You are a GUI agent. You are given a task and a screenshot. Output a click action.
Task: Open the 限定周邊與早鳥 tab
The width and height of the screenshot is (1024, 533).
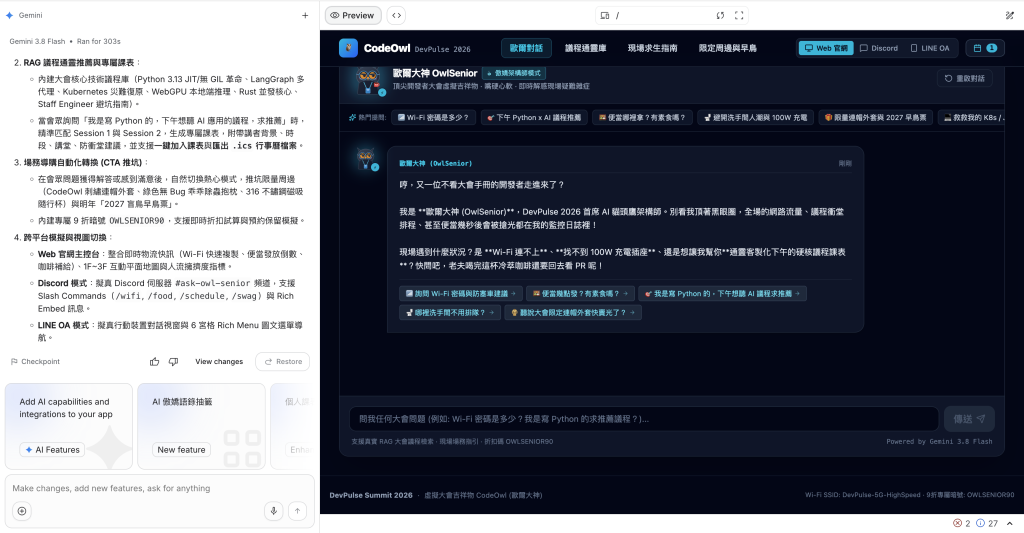pyautogui.click(x=728, y=48)
